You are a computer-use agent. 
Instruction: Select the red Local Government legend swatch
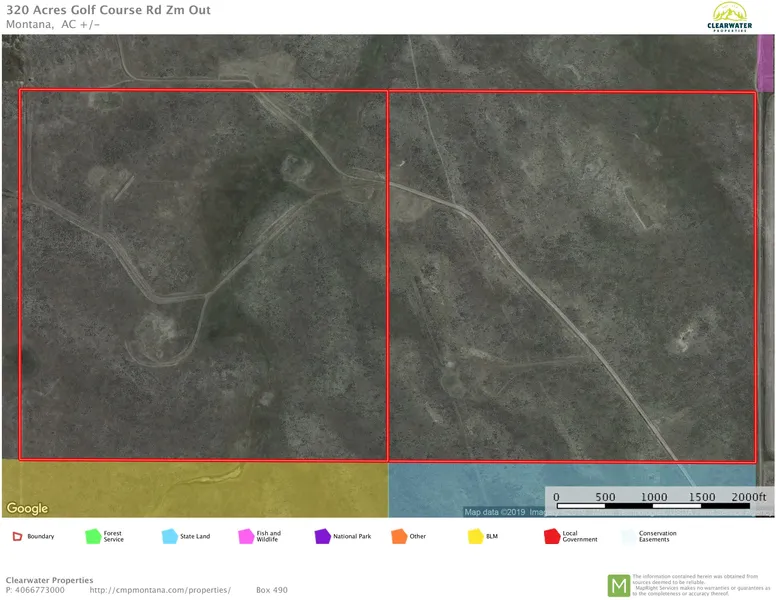551,537
